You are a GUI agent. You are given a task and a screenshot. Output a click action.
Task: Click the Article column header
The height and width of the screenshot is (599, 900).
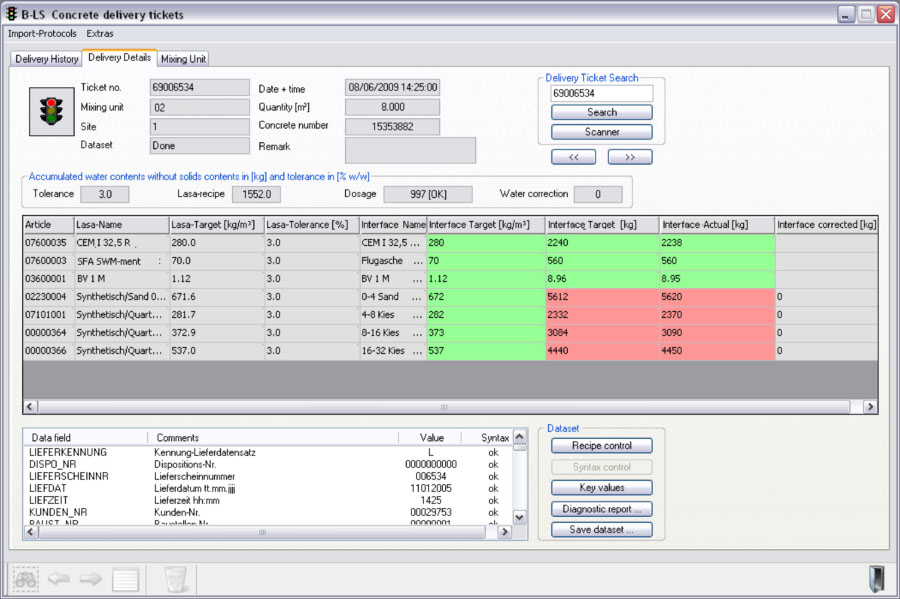pyautogui.click(x=49, y=225)
